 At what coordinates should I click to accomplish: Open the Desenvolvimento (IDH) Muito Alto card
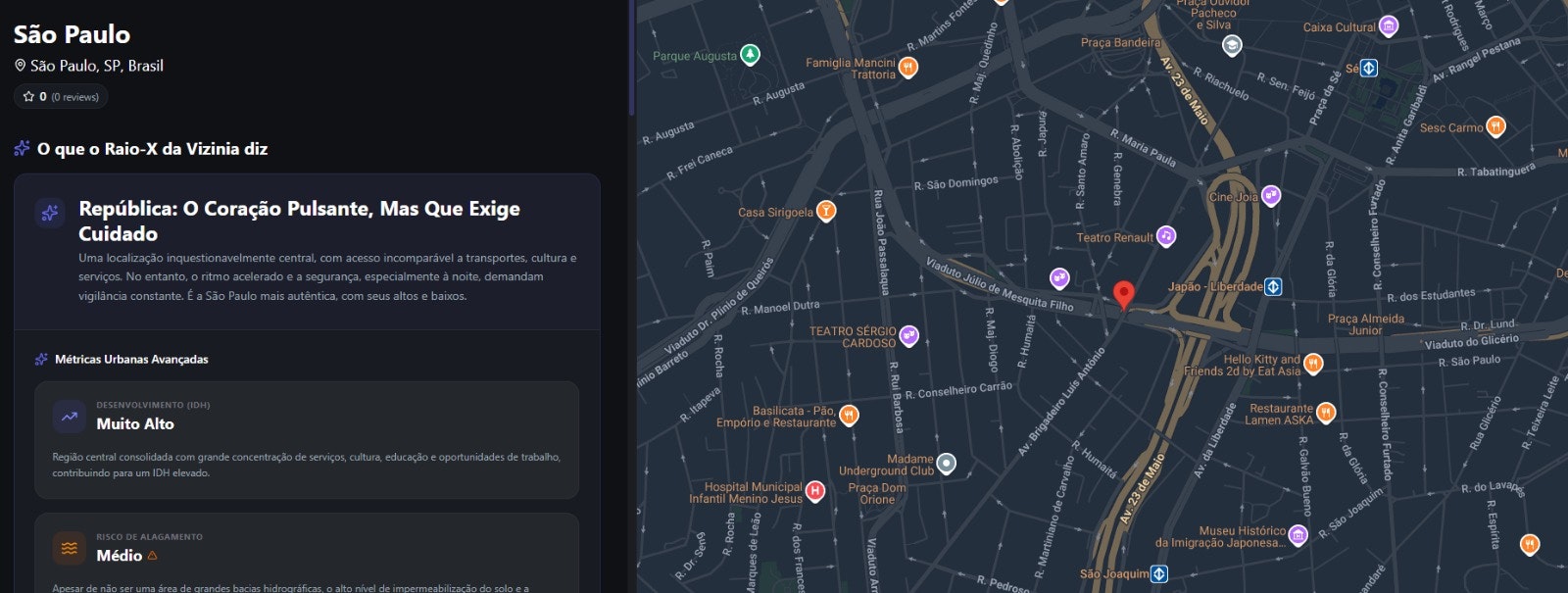click(x=307, y=440)
